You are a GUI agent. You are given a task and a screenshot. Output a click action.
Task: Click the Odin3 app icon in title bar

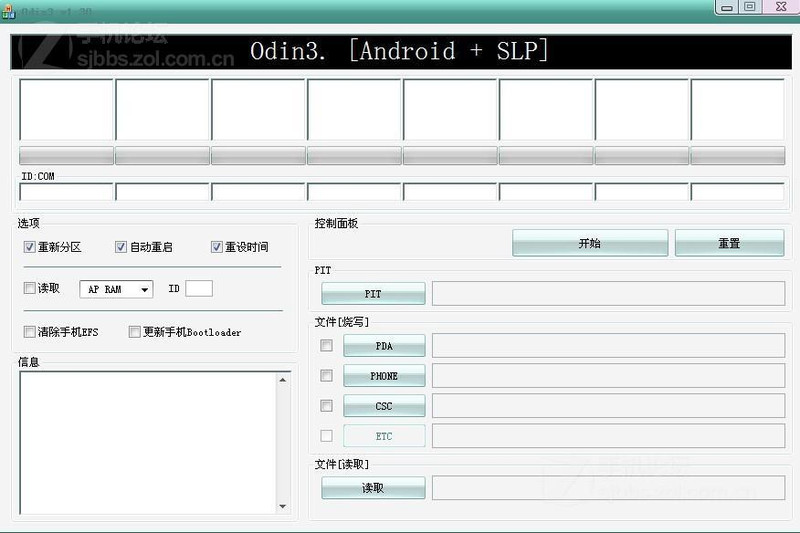pyautogui.click(x=8, y=8)
